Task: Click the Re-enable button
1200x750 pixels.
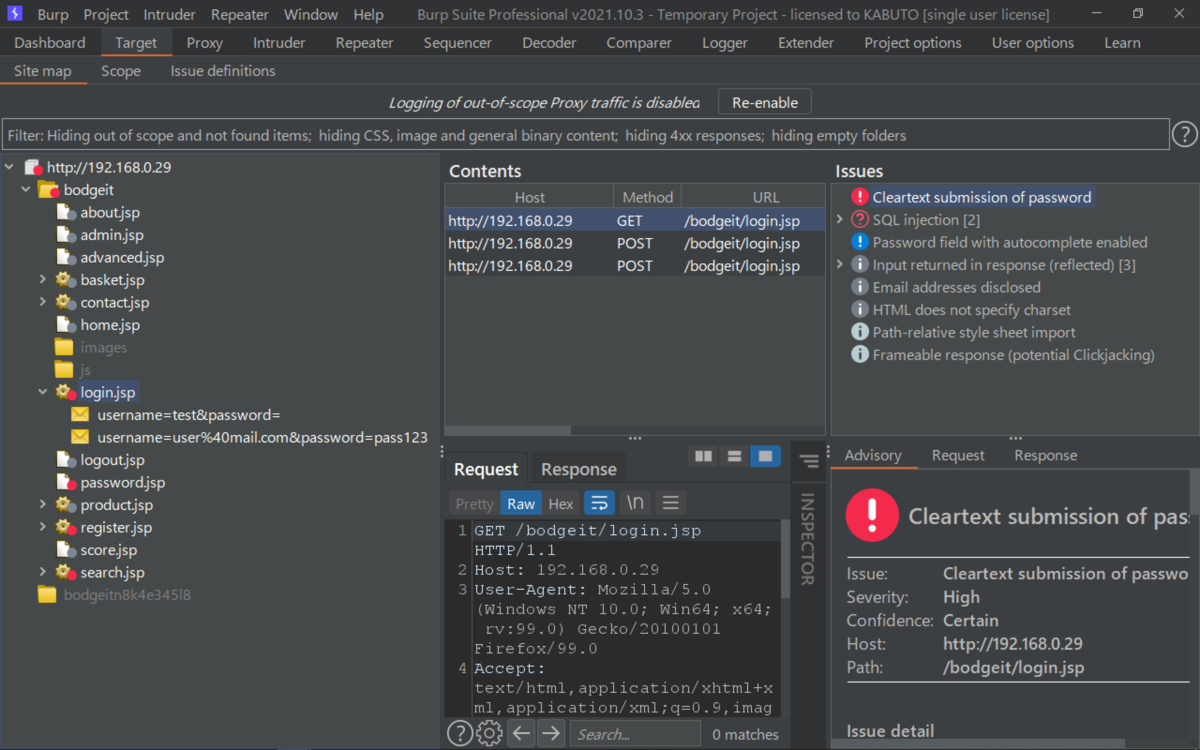Action: [x=765, y=102]
